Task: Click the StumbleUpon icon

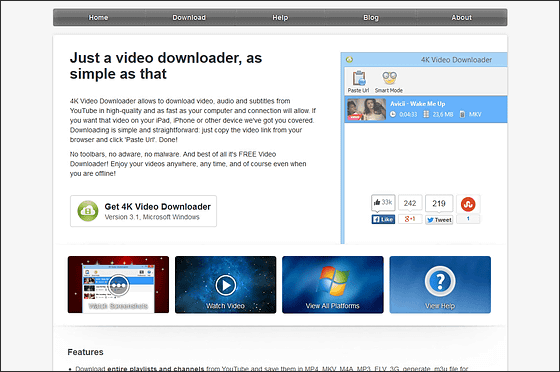Action: pos(468,204)
